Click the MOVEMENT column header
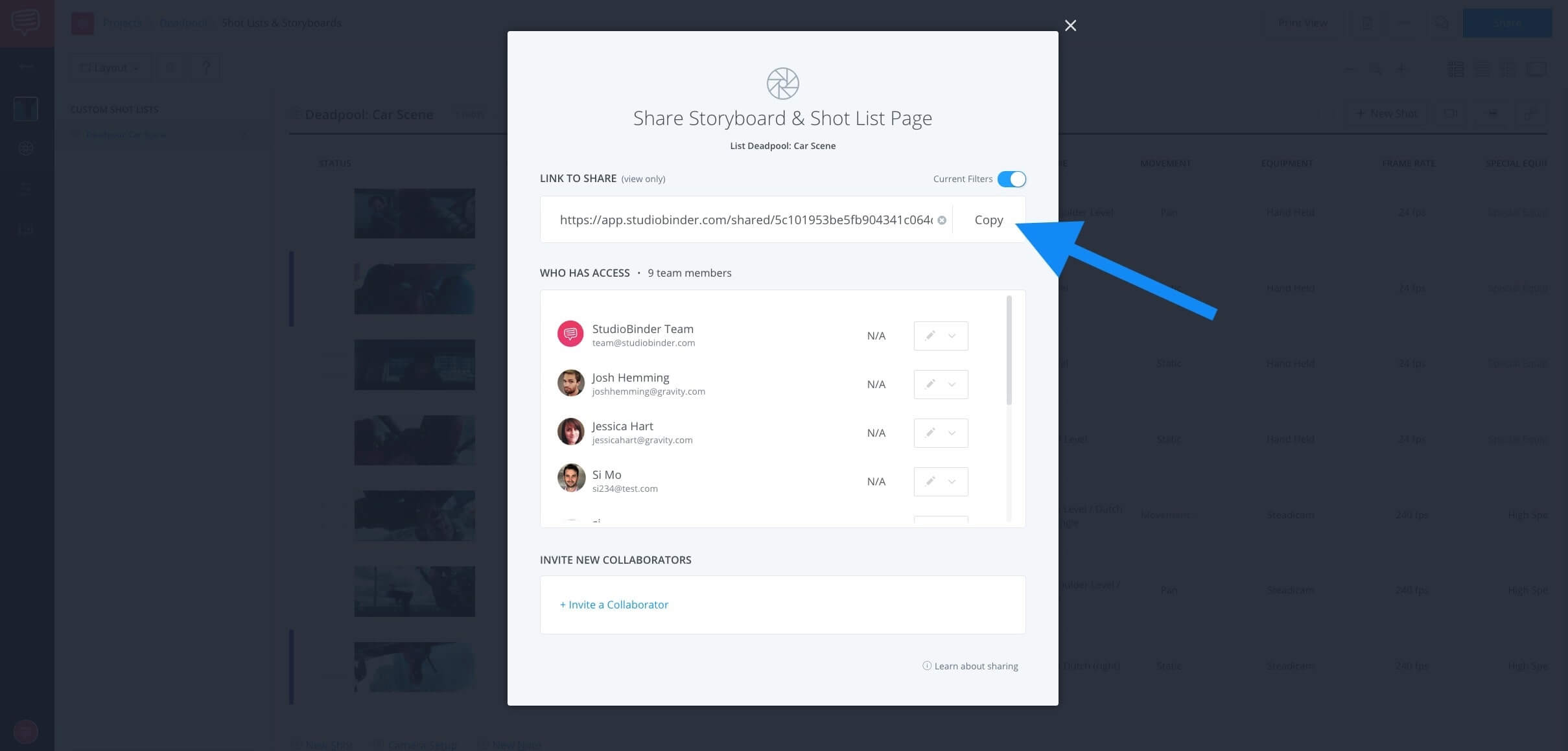The image size is (1568, 751). click(x=1165, y=163)
